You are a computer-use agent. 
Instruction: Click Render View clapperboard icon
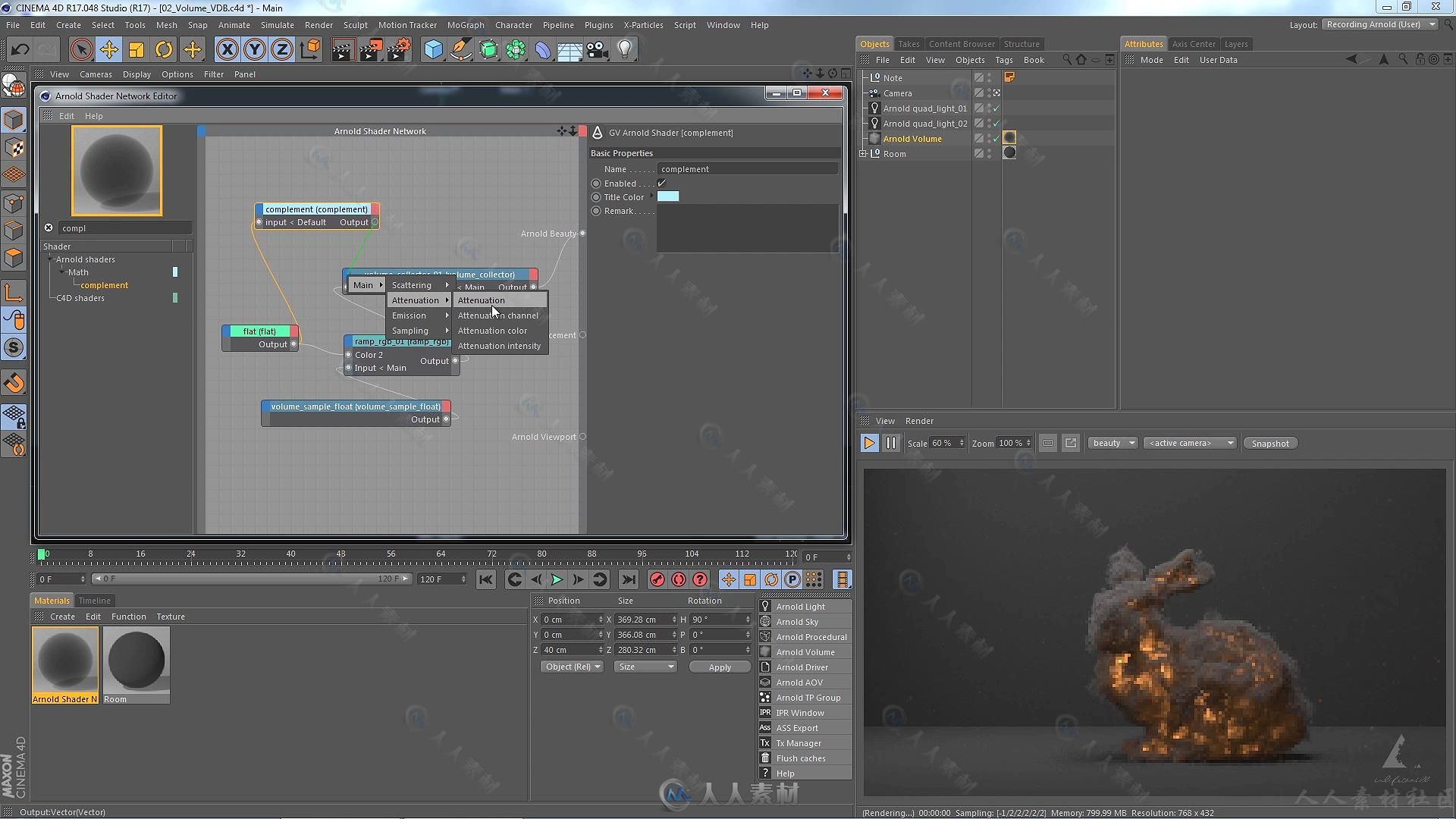343,50
